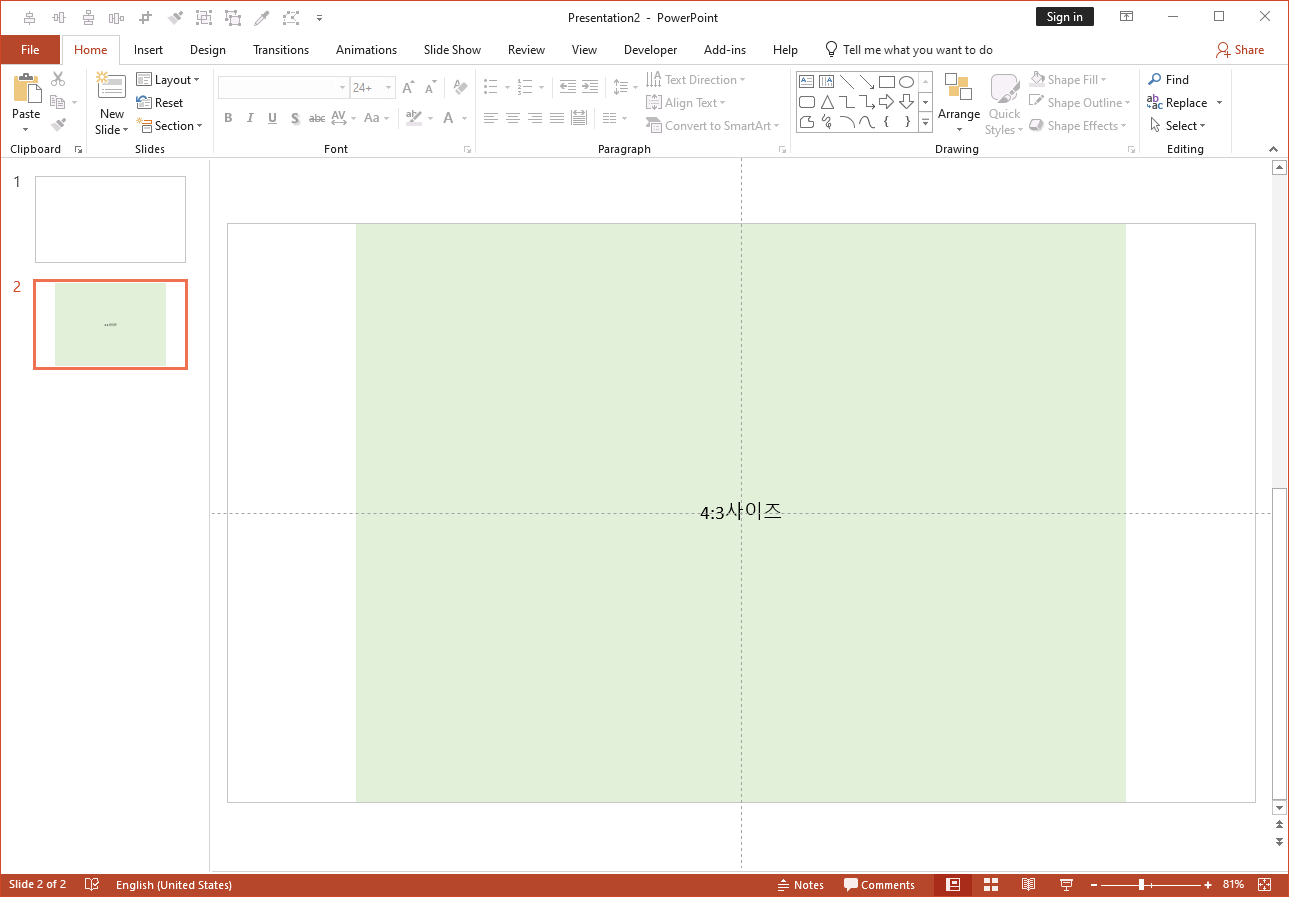1289x897 pixels.
Task: Click the Next Slide double-arrow below the scrollbar
Action: pos(1279,842)
